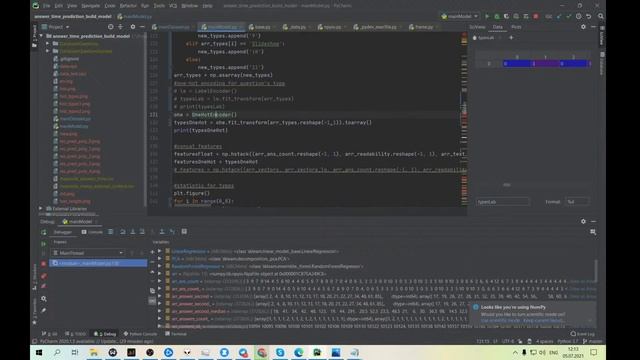Open the Python Console tool window

[x=140, y=334]
